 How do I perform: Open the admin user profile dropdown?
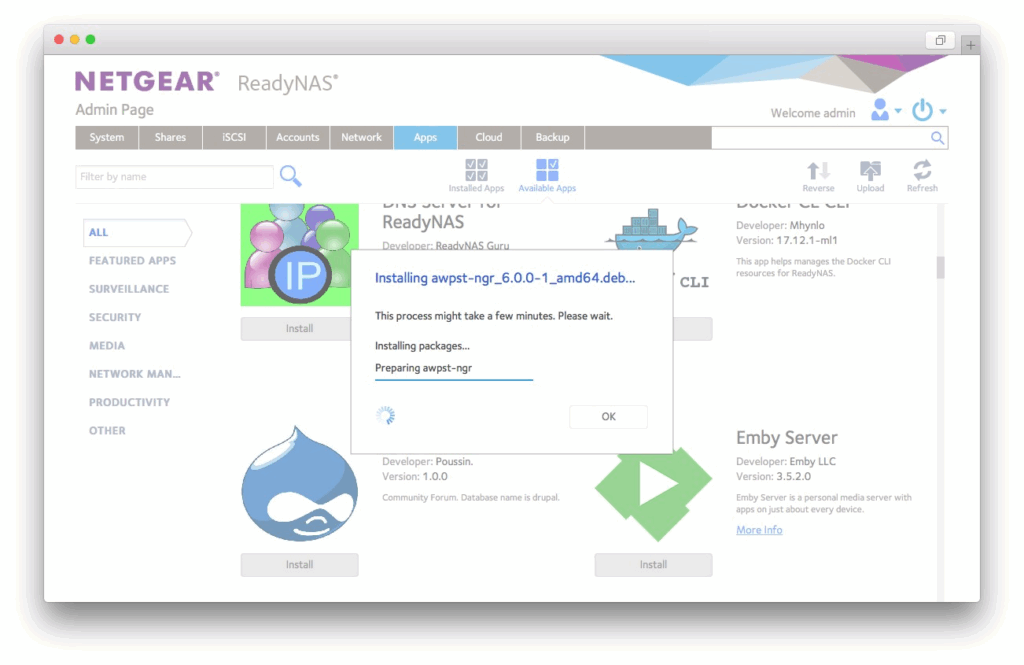pyautogui.click(x=884, y=111)
